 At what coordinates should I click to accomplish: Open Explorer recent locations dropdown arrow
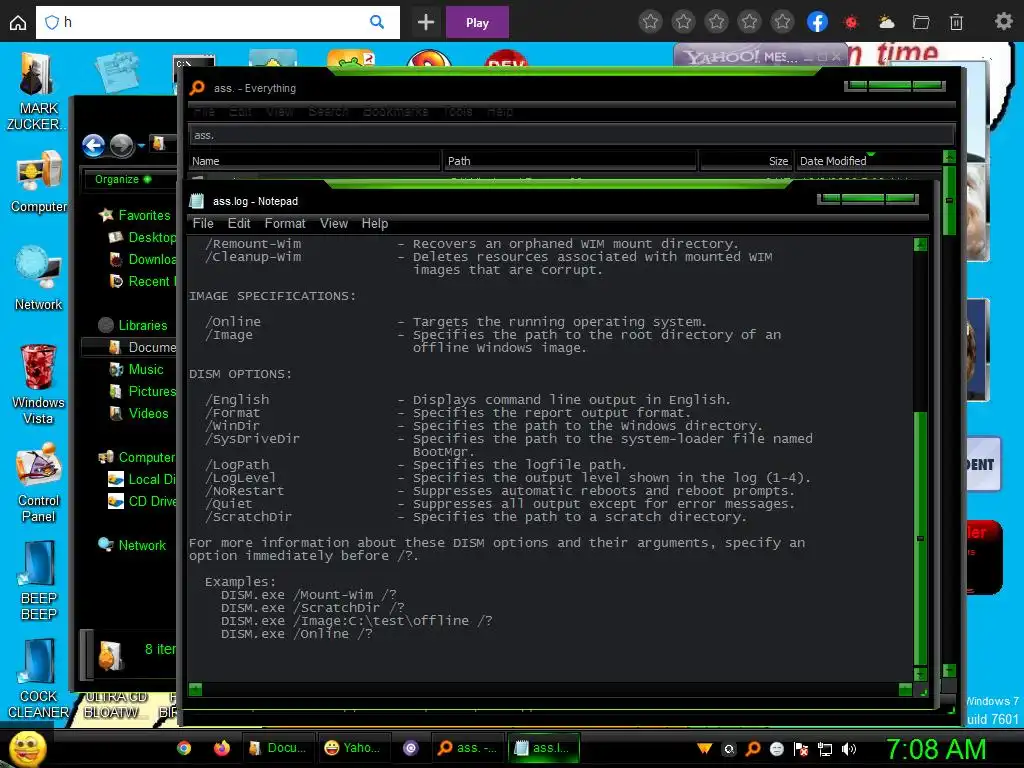(141, 146)
